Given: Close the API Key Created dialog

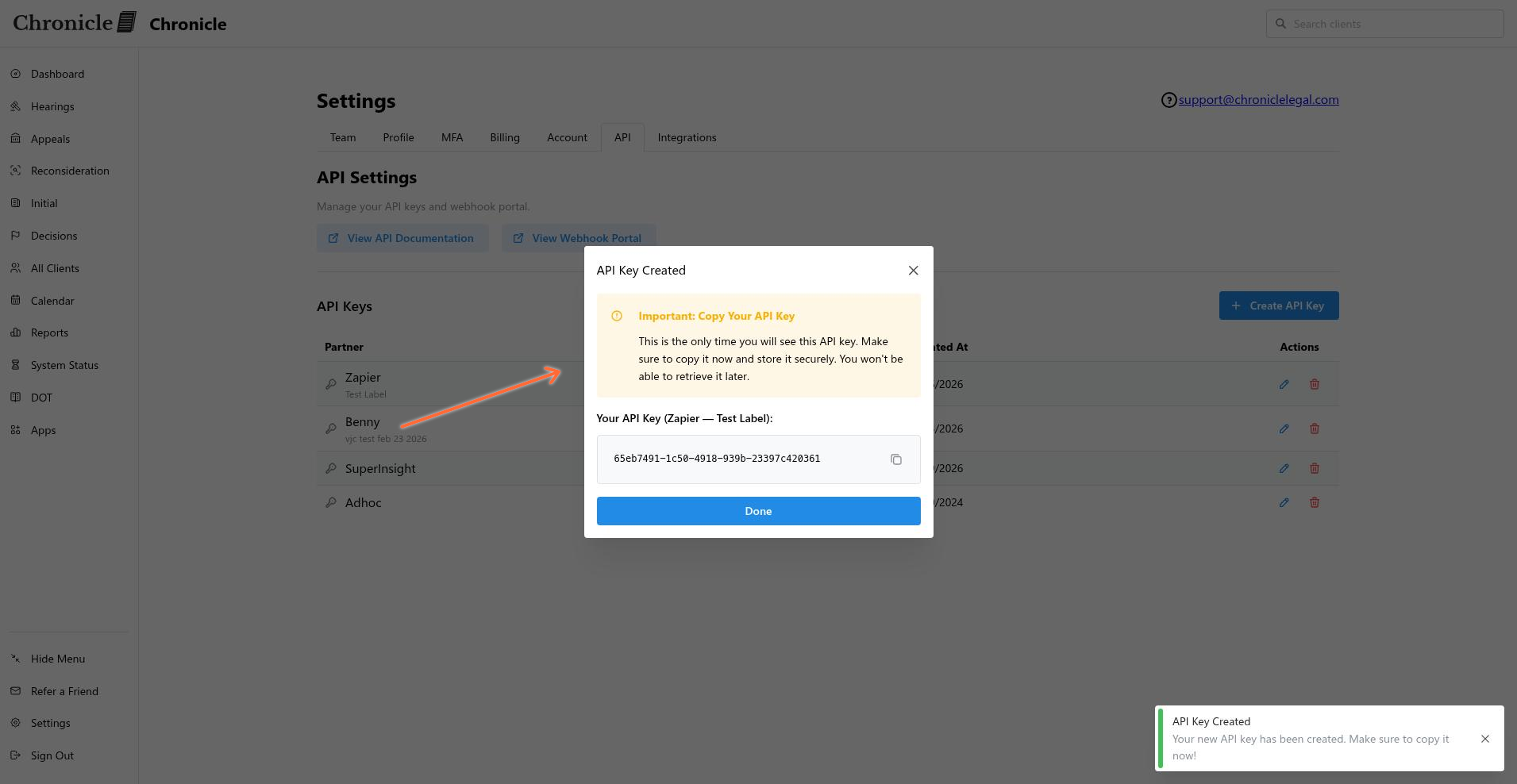Looking at the screenshot, I should (913, 271).
